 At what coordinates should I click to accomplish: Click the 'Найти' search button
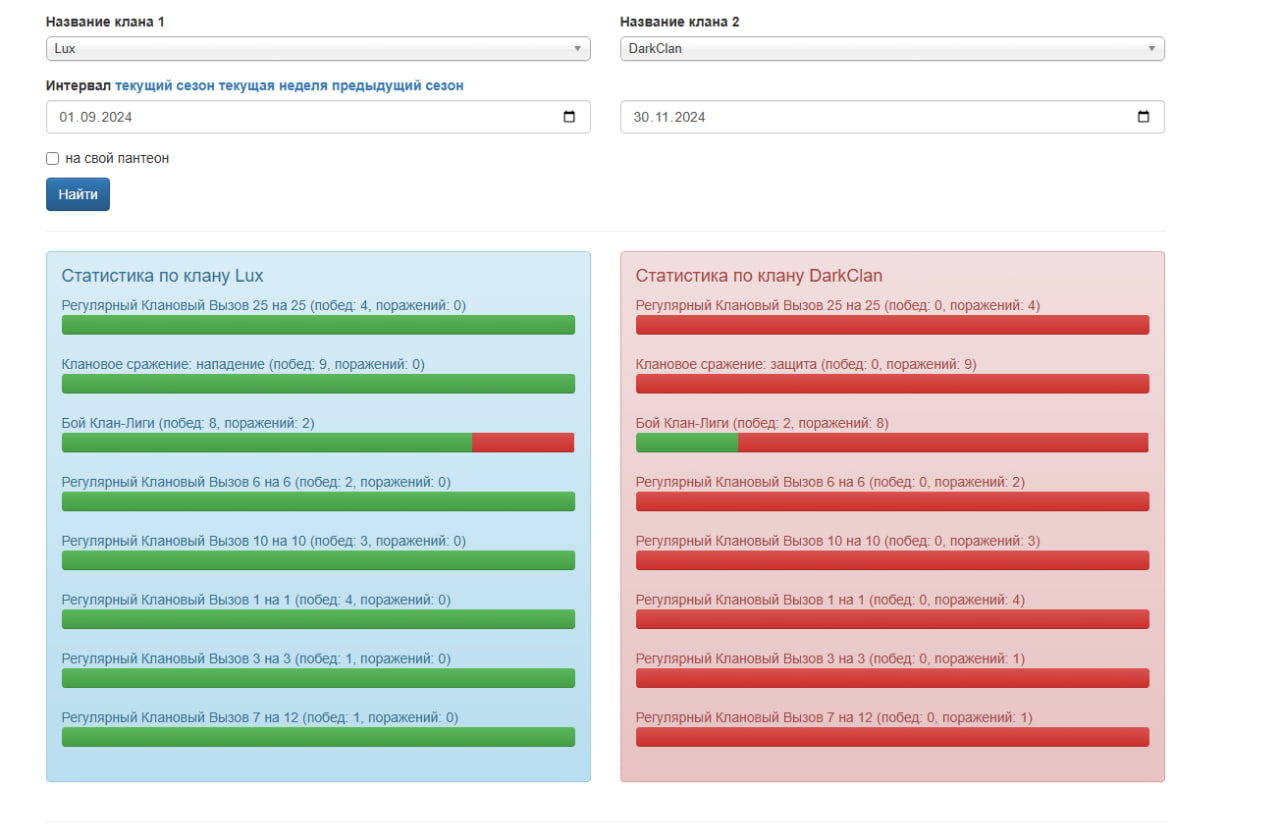coord(78,194)
